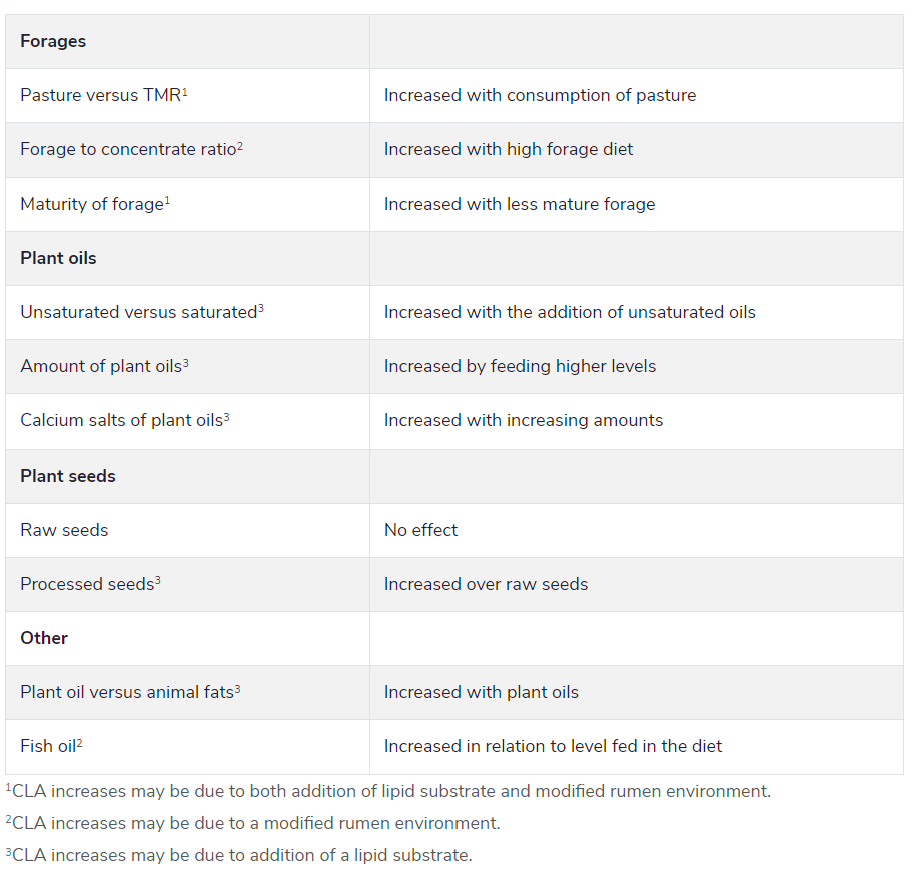Click 'Increased with increasing amounts' cell
Screen dimensions: 912x879
pyautogui.click(x=523, y=420)
